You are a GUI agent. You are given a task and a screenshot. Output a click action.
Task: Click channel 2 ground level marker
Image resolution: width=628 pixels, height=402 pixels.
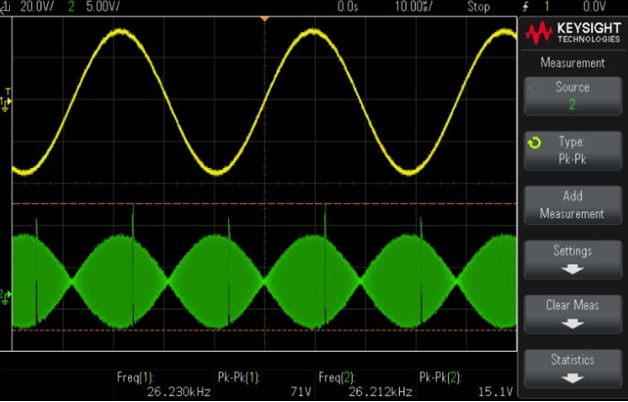point(5,294)
